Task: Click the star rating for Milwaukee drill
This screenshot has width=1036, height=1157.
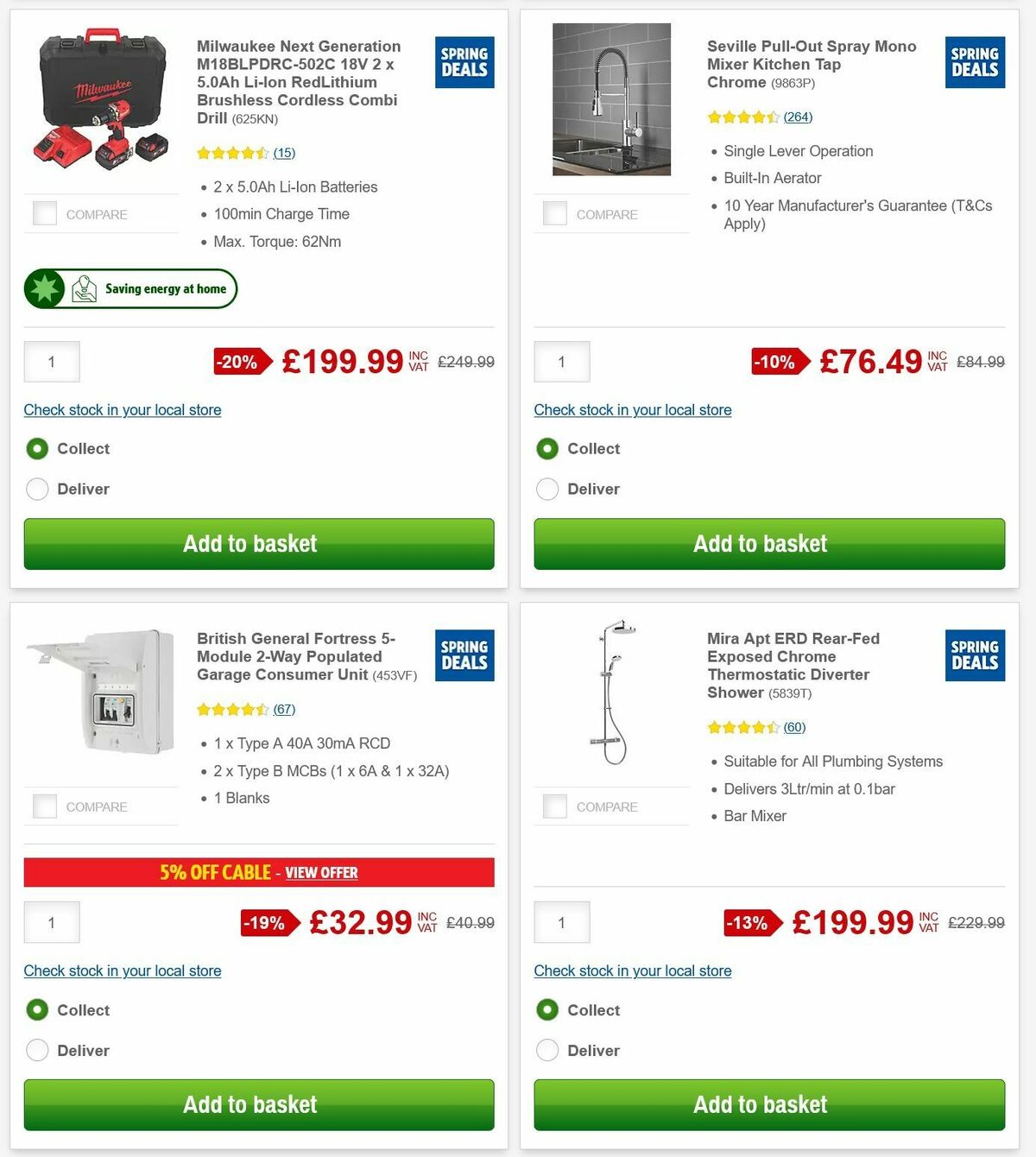Action: pos(233,152)
